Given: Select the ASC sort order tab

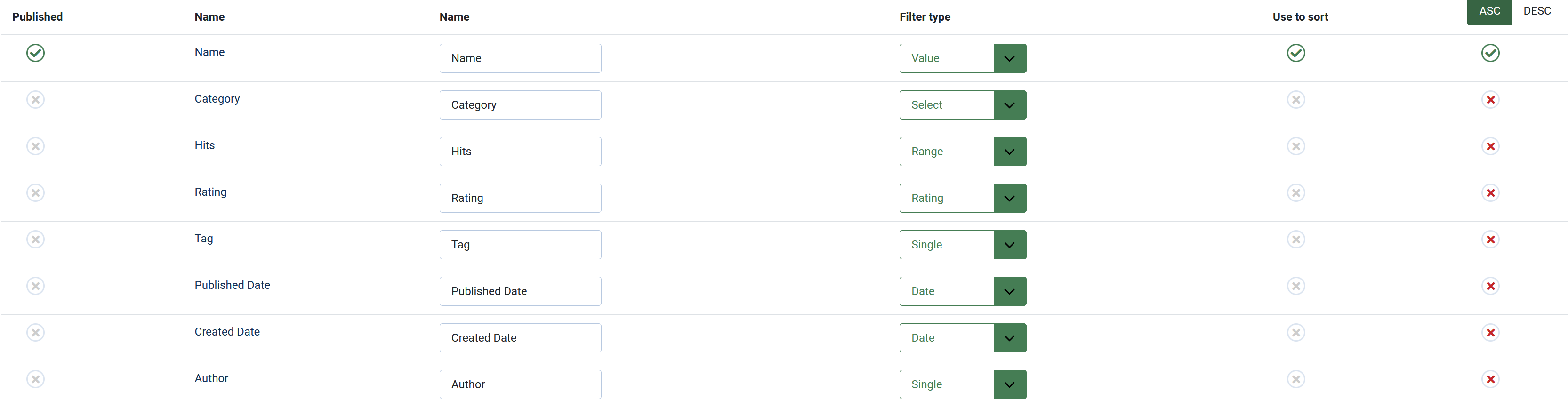Looking at the screenshot, I should tap(1489, 11).
